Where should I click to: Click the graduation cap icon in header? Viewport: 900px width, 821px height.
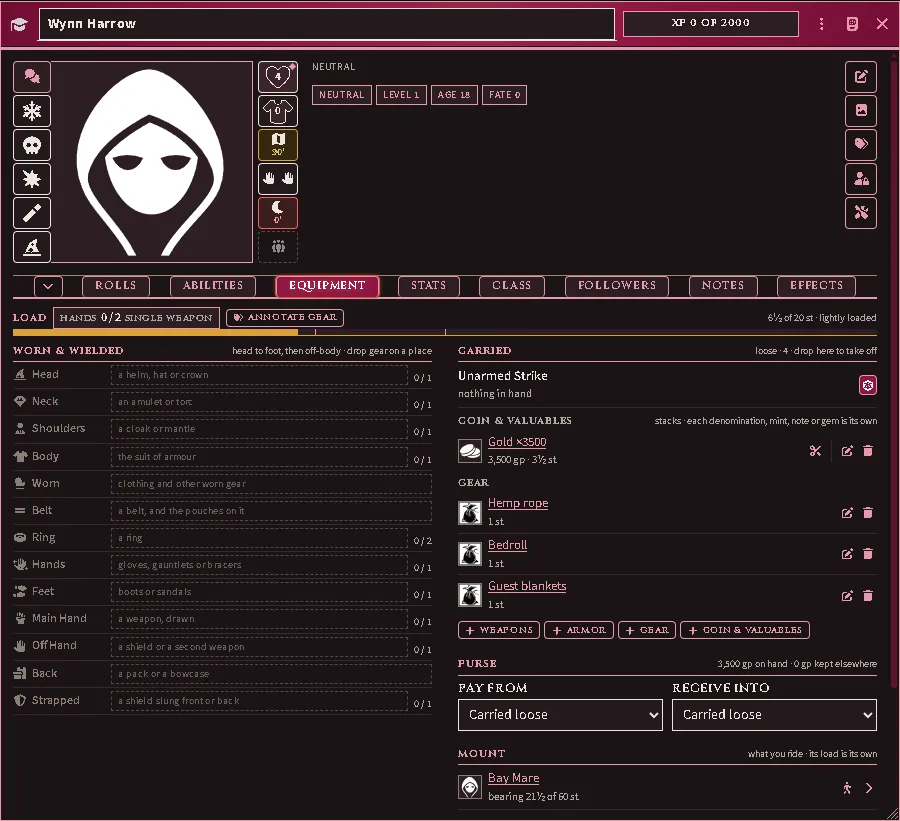(19, 25)
